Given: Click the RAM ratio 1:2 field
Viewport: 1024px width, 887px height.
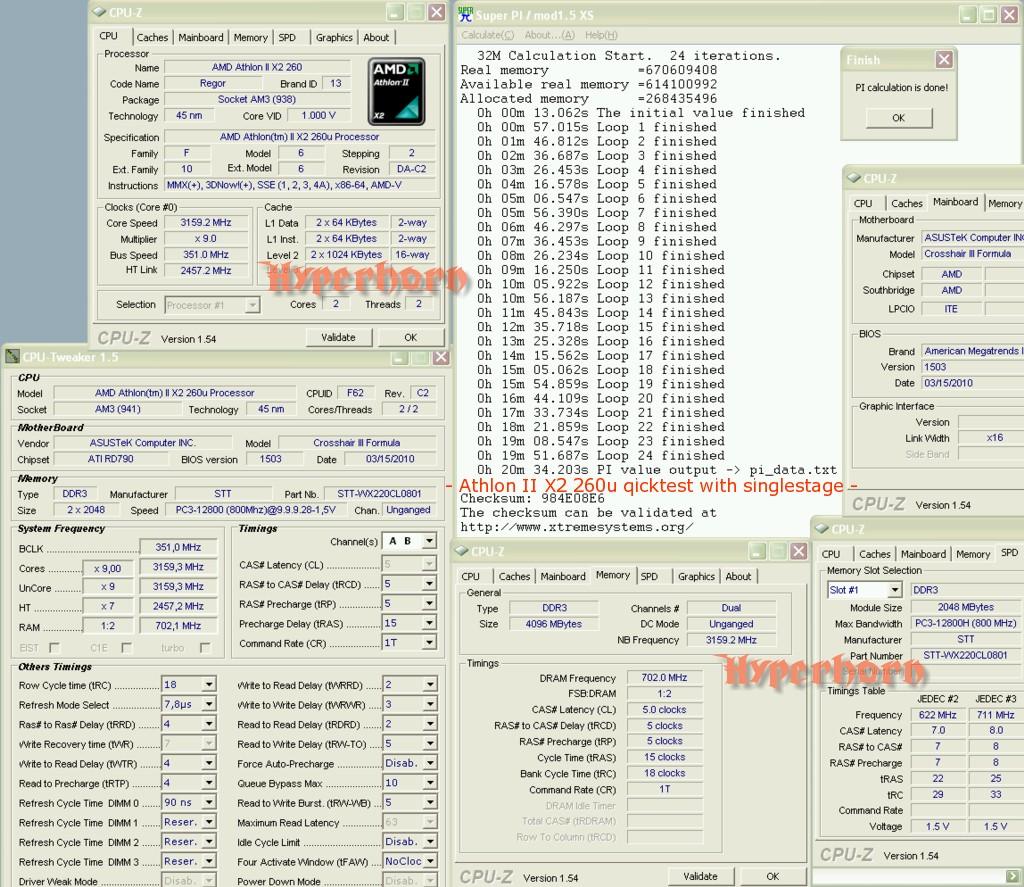Looking at the screenshot, I should coord(108,626).
